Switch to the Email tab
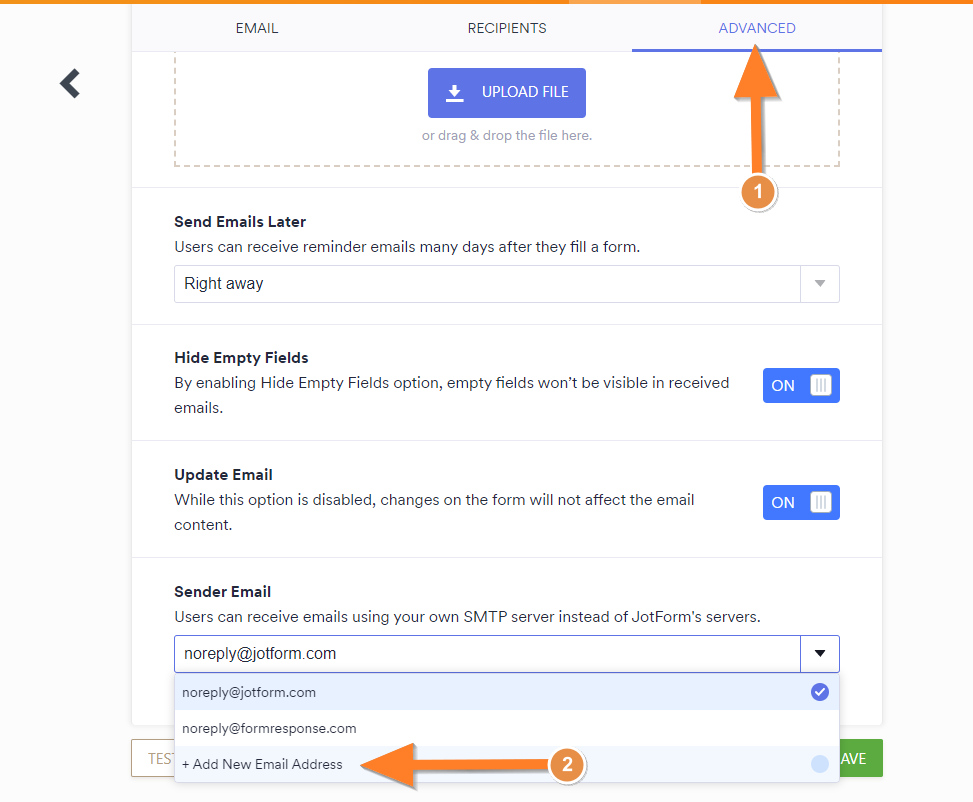Screen dimensions: 973x802 point(257,28)
